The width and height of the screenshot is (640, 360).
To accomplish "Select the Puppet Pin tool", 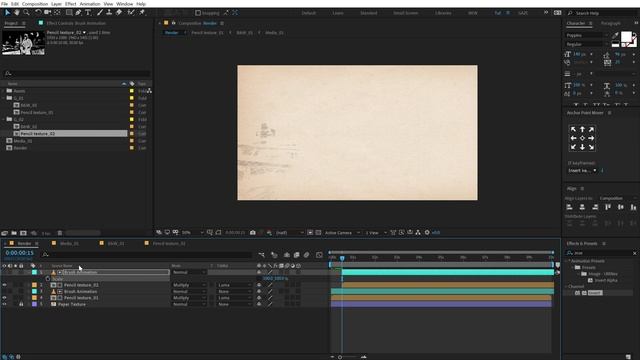I will point(142,13).
